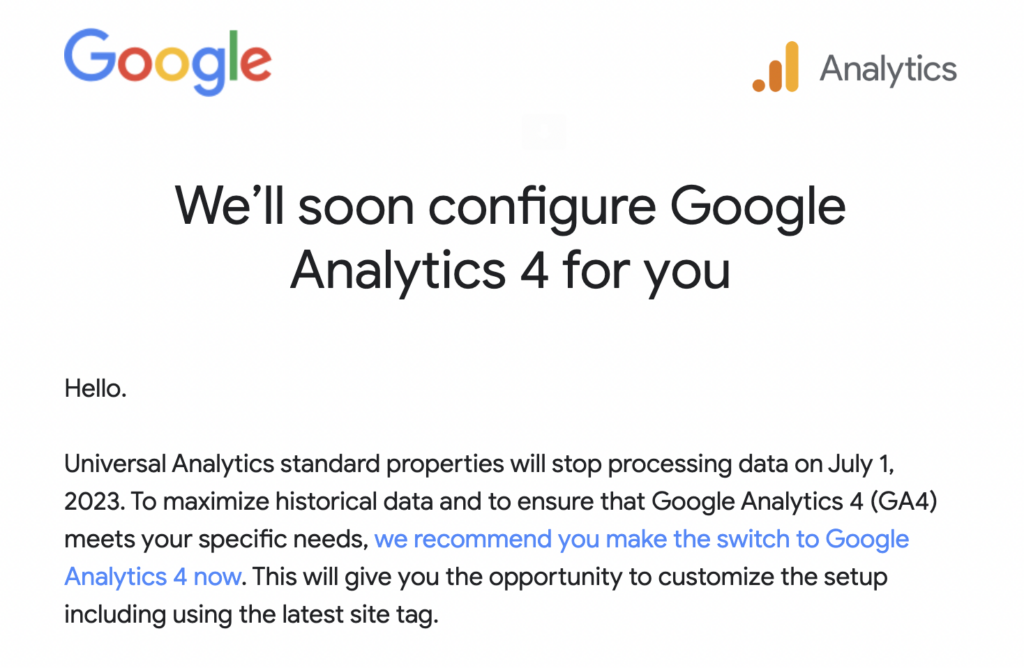Screen dimensions: 1024x668
Task: Click the middle orange bar in Analytics icon
Action: [x=775, y=75]
